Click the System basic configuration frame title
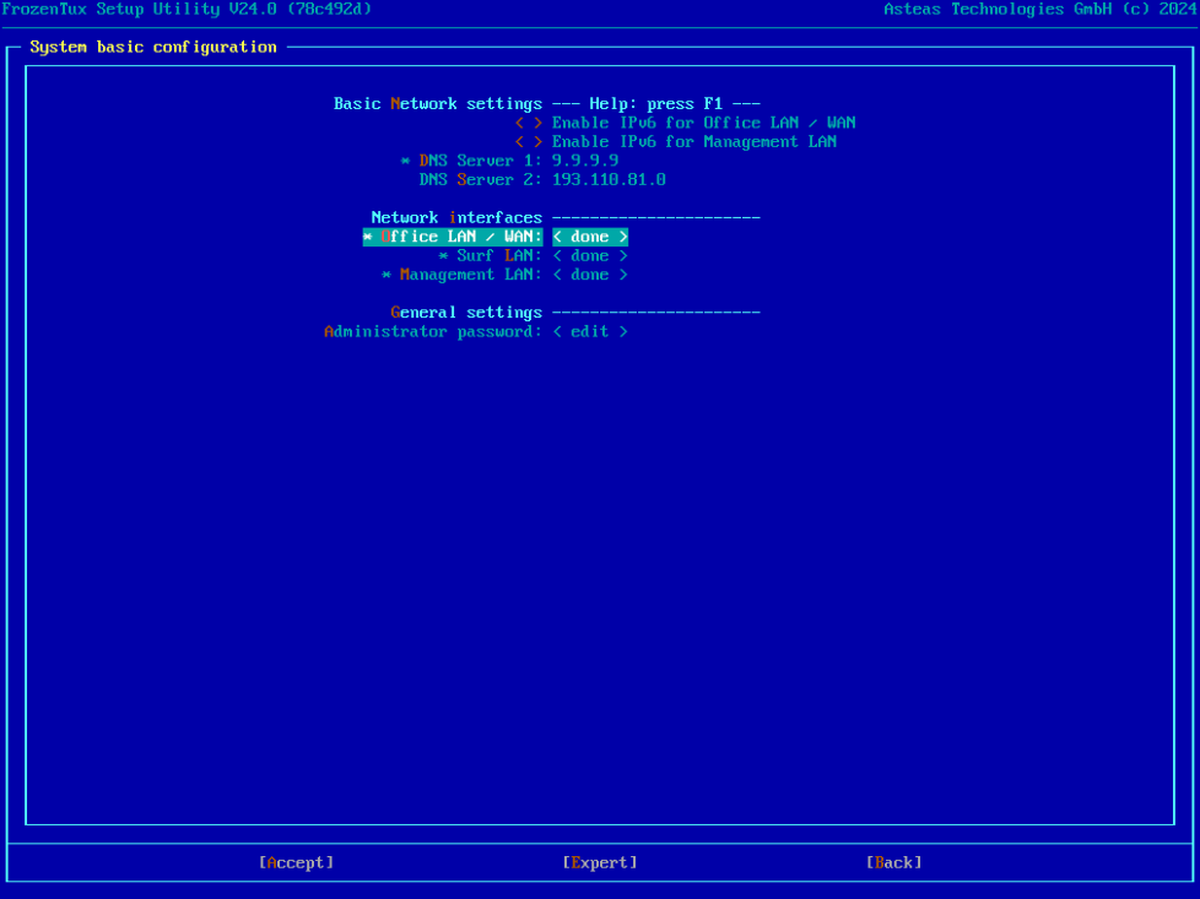The width and height of the screenshot is (1200, 899). point(153,47)
